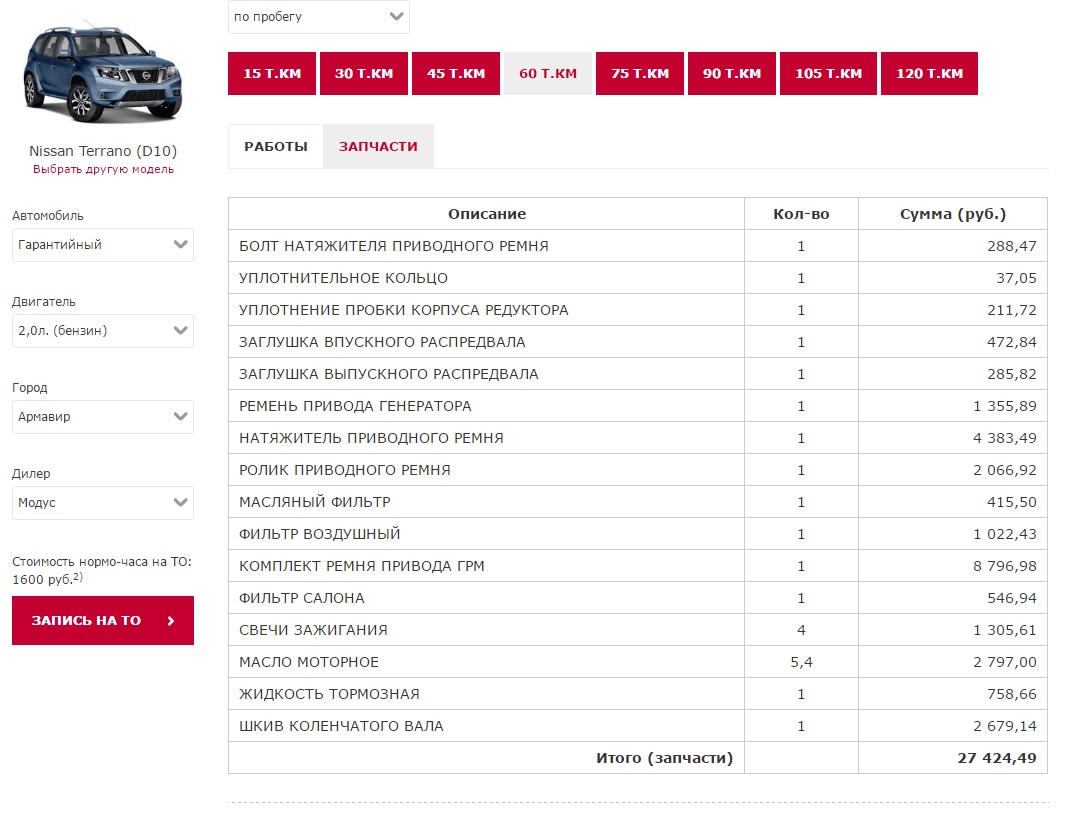Screen dimensions: 1065x814
Task: Click row ЖИДКОСТЬ ТОРМОЗНАЯ
Action: pyautogui.click(x=638, y=694)
